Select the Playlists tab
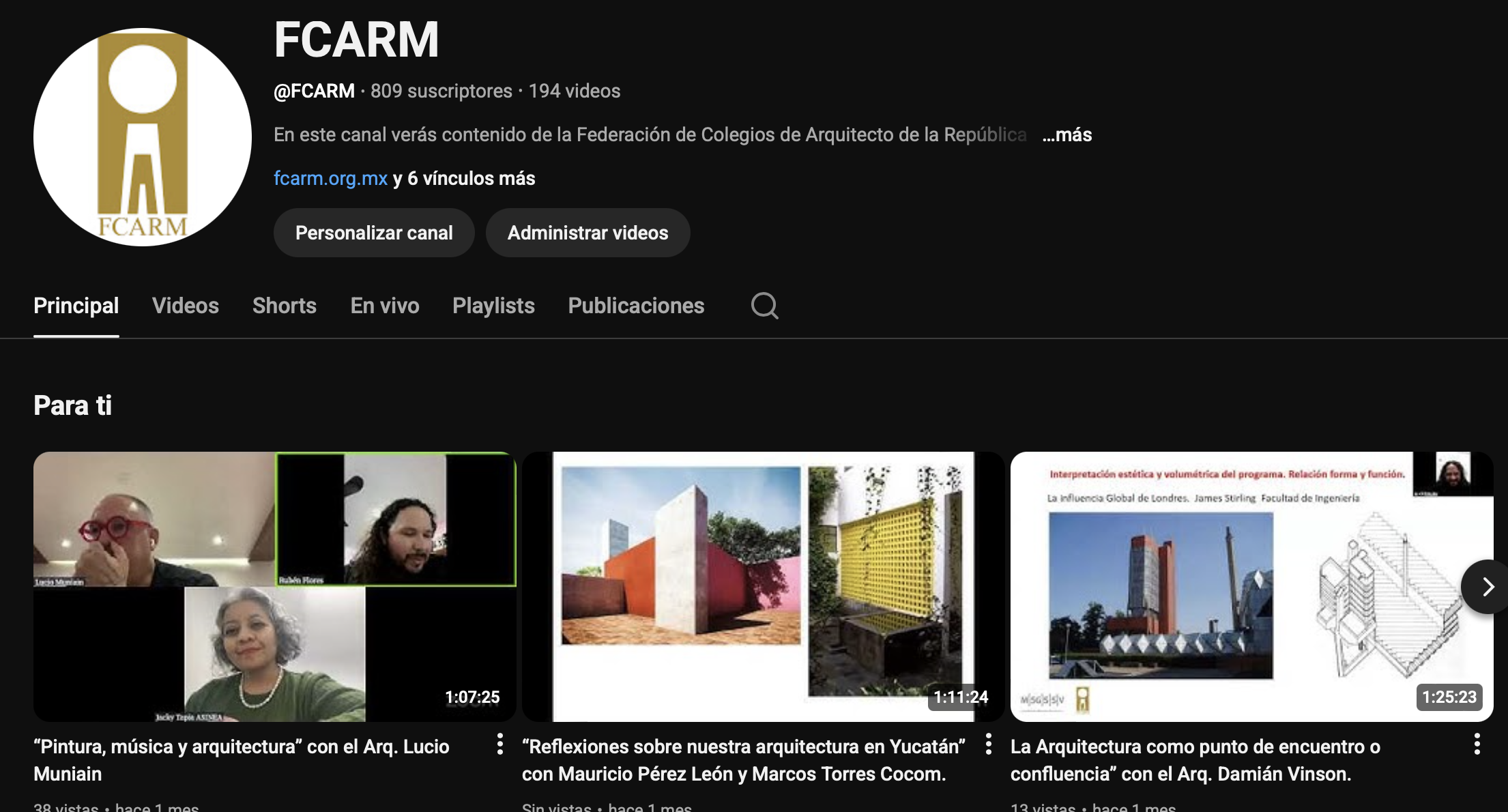 pos(493,306)
